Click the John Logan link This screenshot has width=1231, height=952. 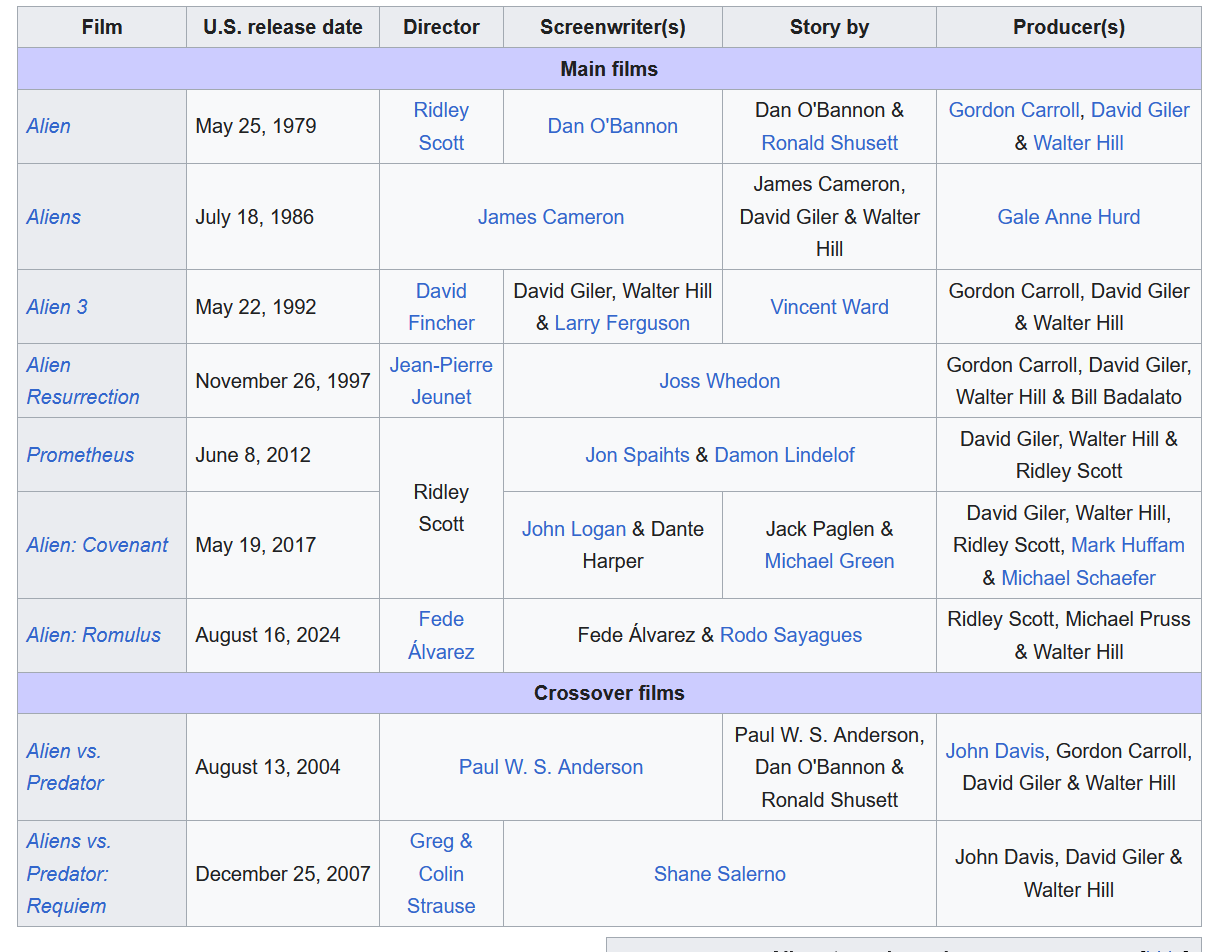[x=574, y=529]
